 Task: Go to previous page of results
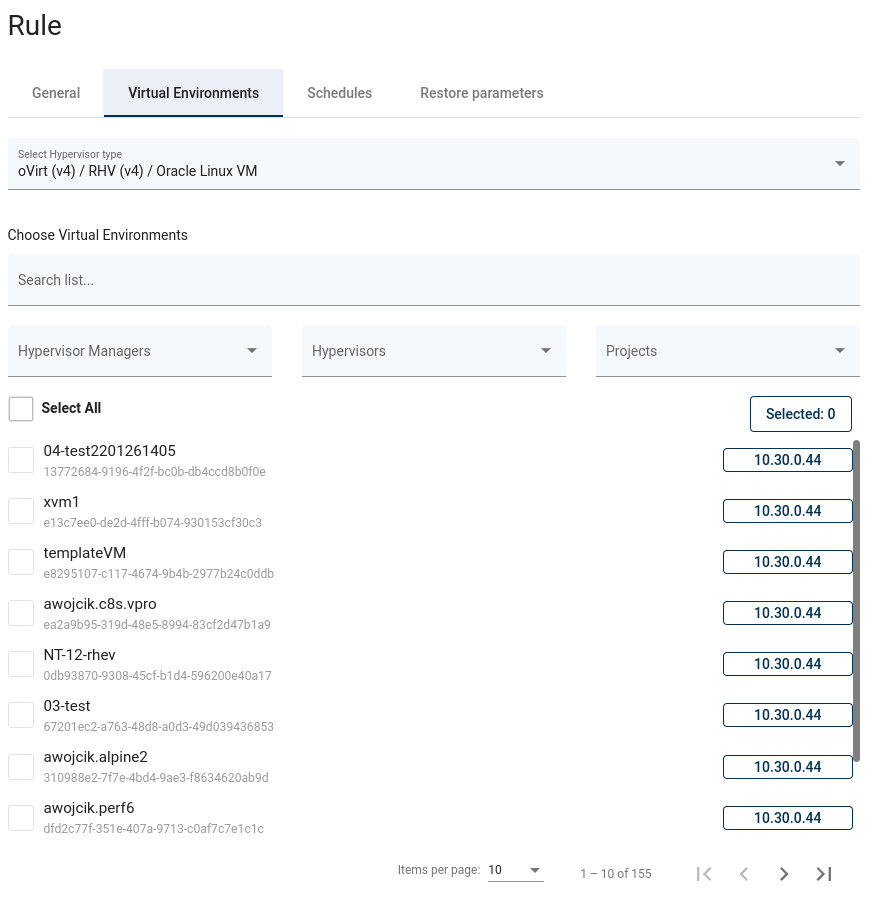point(744,874)
